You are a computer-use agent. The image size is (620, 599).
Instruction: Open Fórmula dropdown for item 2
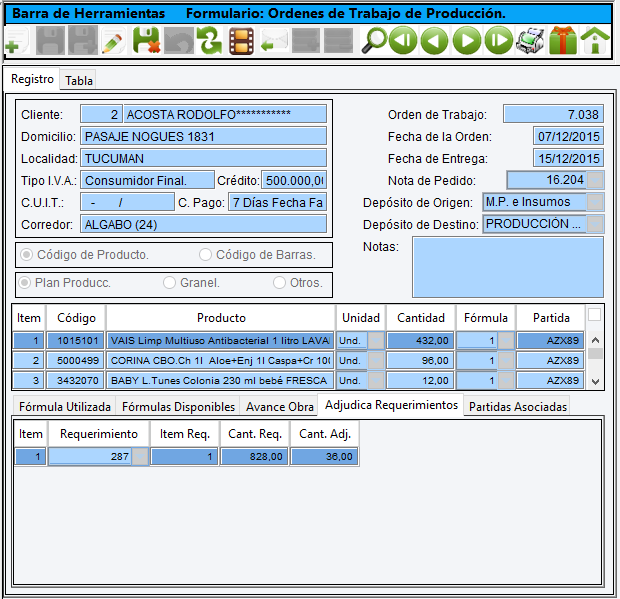pos(506,361)
